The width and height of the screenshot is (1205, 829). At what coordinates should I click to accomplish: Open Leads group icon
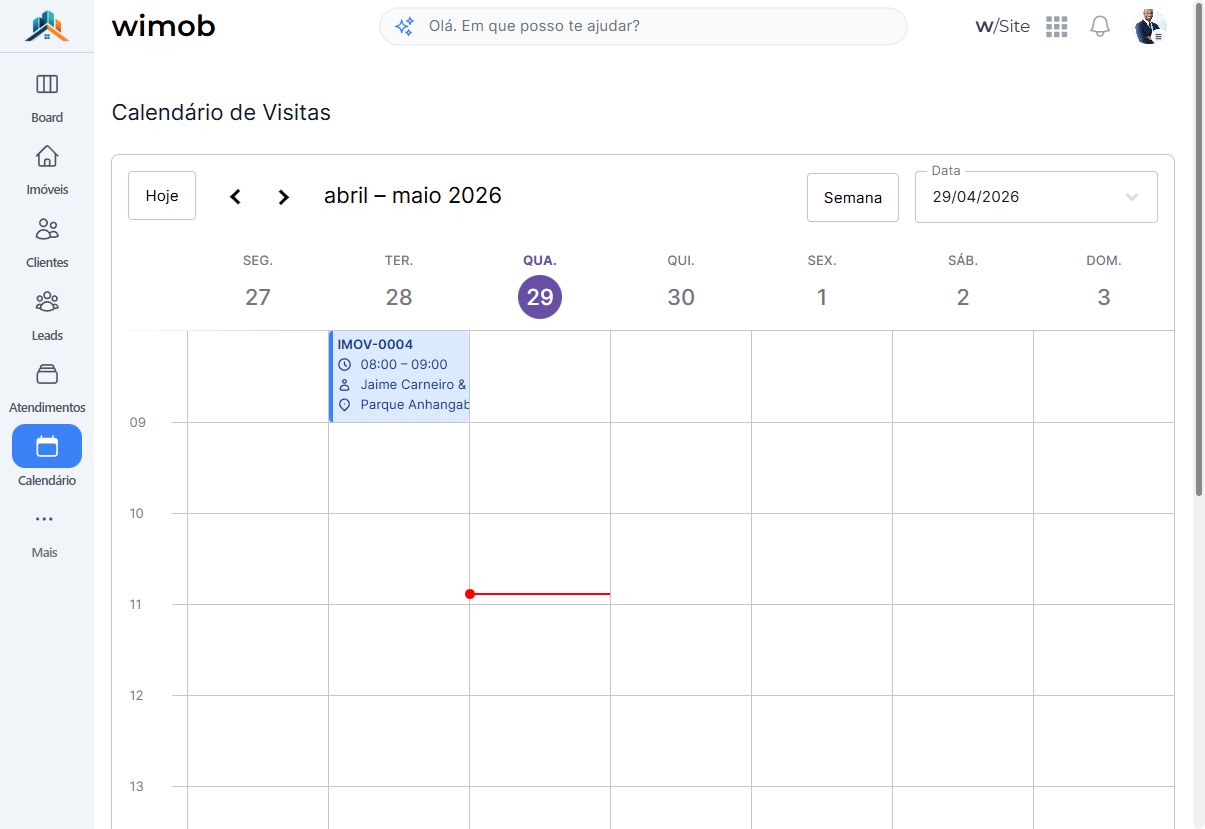tap(47, 302)
